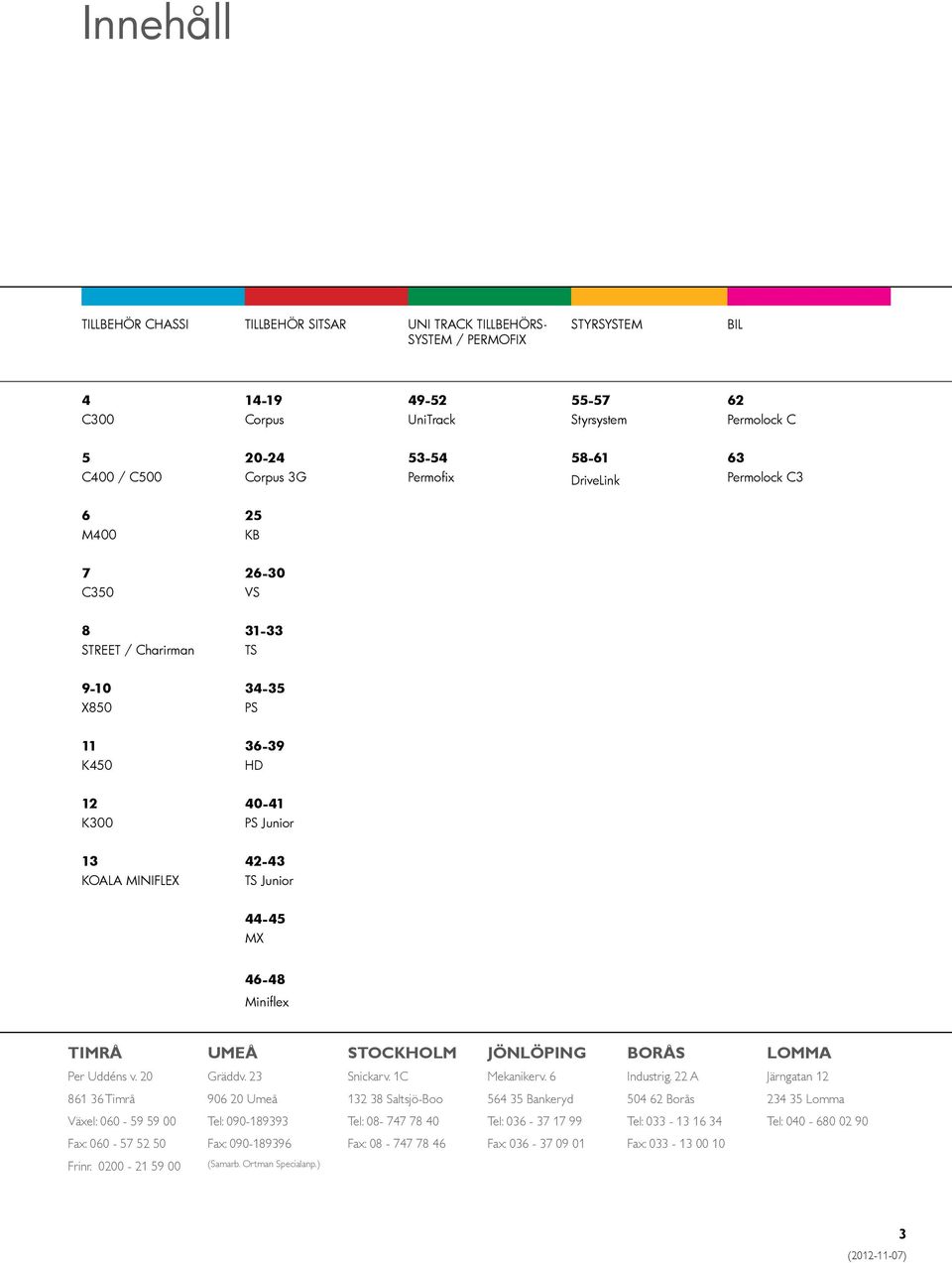Open the 'KOALA MINIFLEX' entry
This screenshot has width=952, height=1263.
pos(131,880)
